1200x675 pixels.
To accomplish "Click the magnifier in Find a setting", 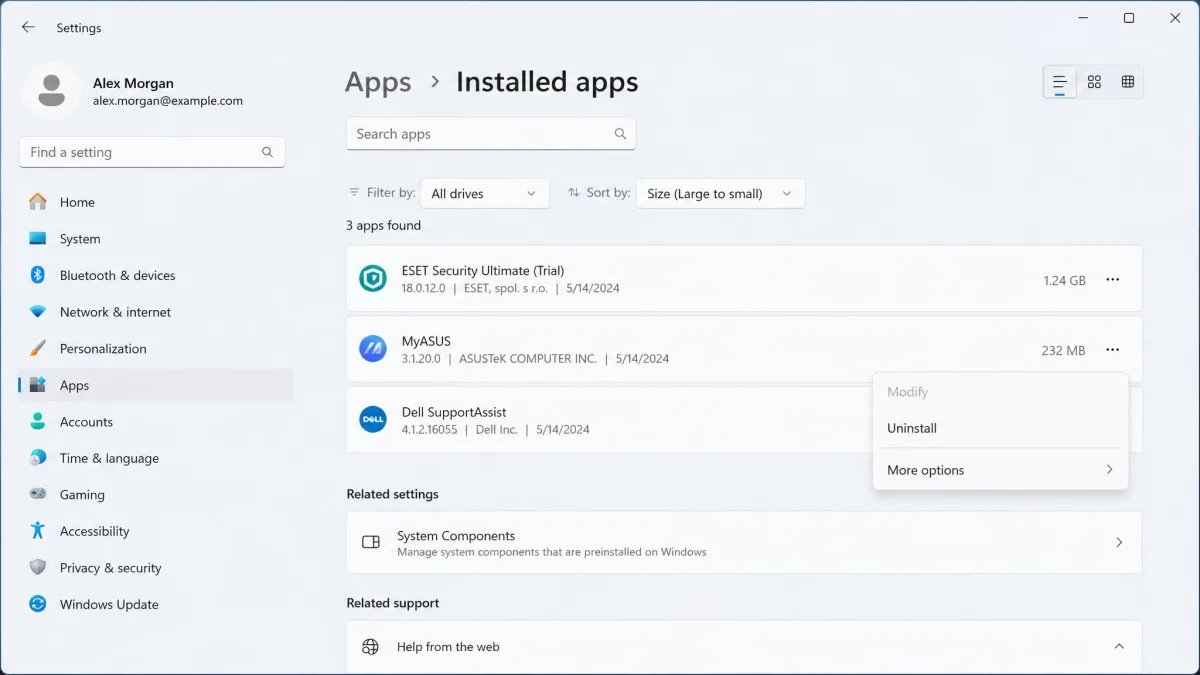I will pyautogui.click(x=267, y=152).
